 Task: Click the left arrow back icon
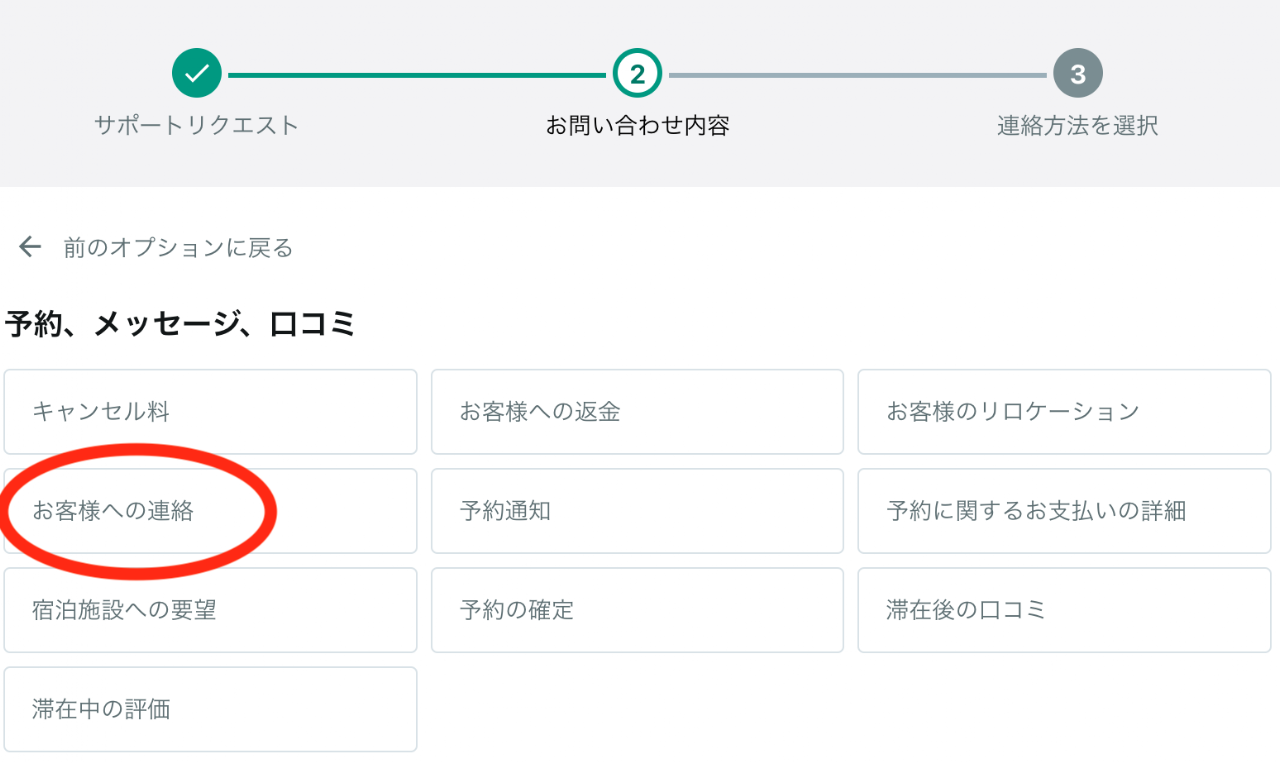point(30,247)
